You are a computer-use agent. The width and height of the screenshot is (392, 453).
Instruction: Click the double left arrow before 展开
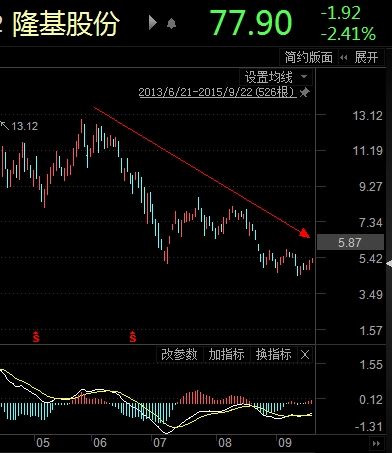(x=344, y=58)
